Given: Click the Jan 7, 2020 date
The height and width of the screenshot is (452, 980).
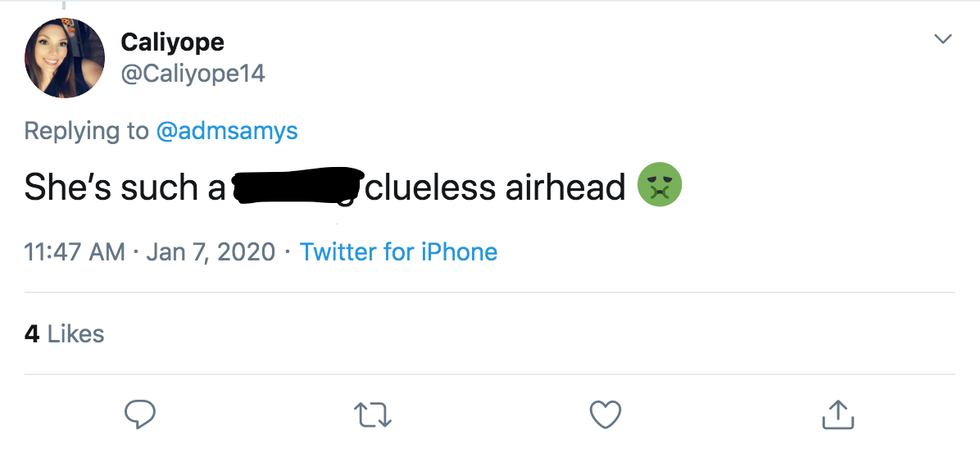Looking at the screenshot, I should [x=210, y=252].
